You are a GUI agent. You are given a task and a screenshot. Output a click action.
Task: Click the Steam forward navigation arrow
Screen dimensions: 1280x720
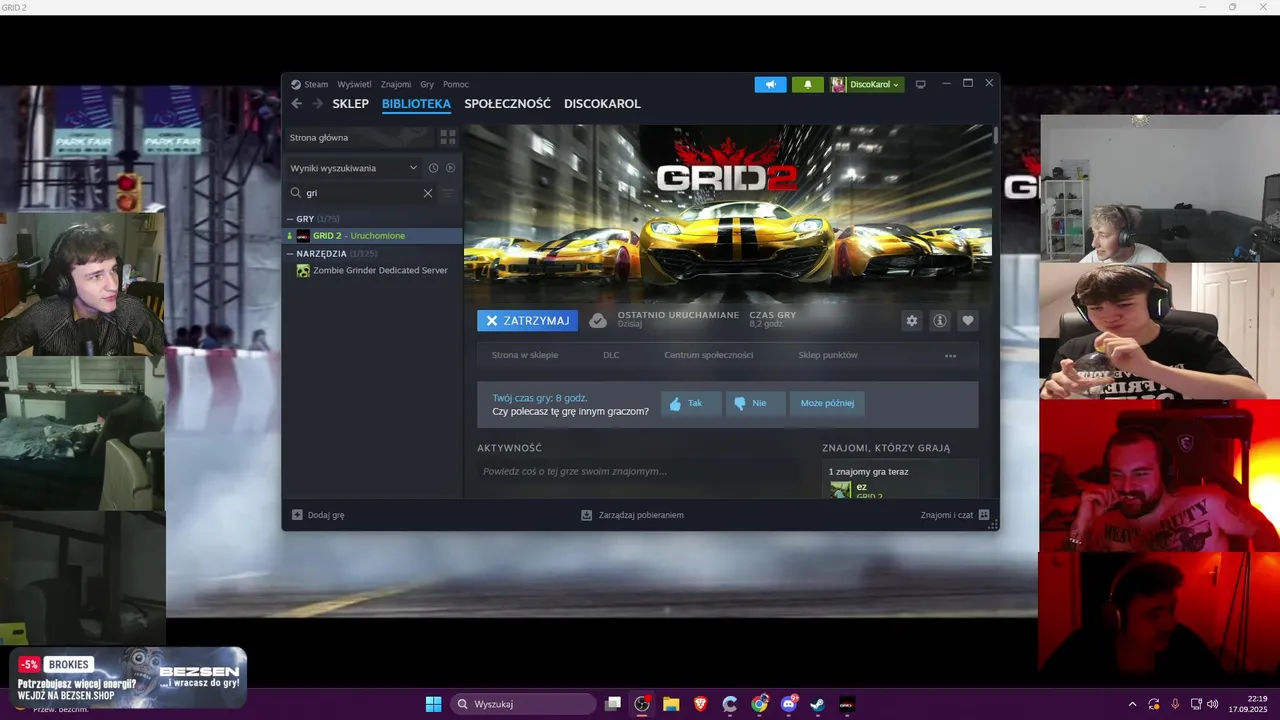[317, 104]
